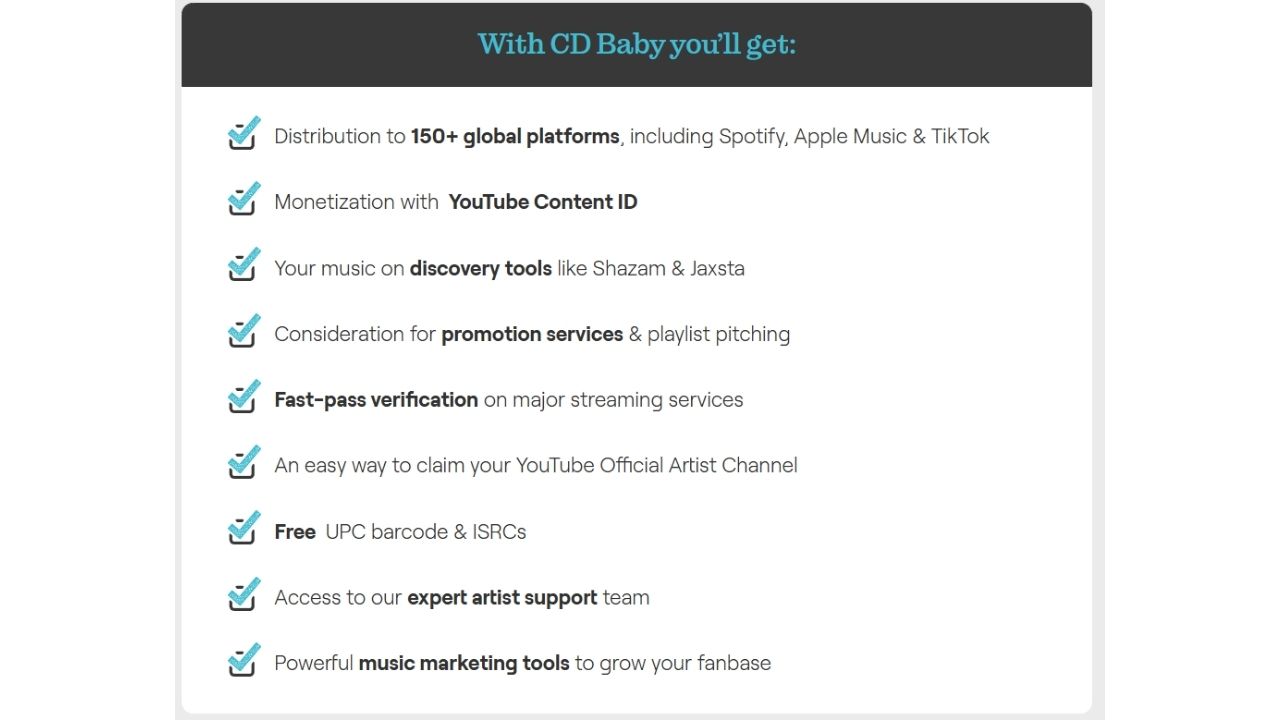Click the checkmark next to YouTube Content ID
Screen dimensions: 1280x720
point(243,200)
